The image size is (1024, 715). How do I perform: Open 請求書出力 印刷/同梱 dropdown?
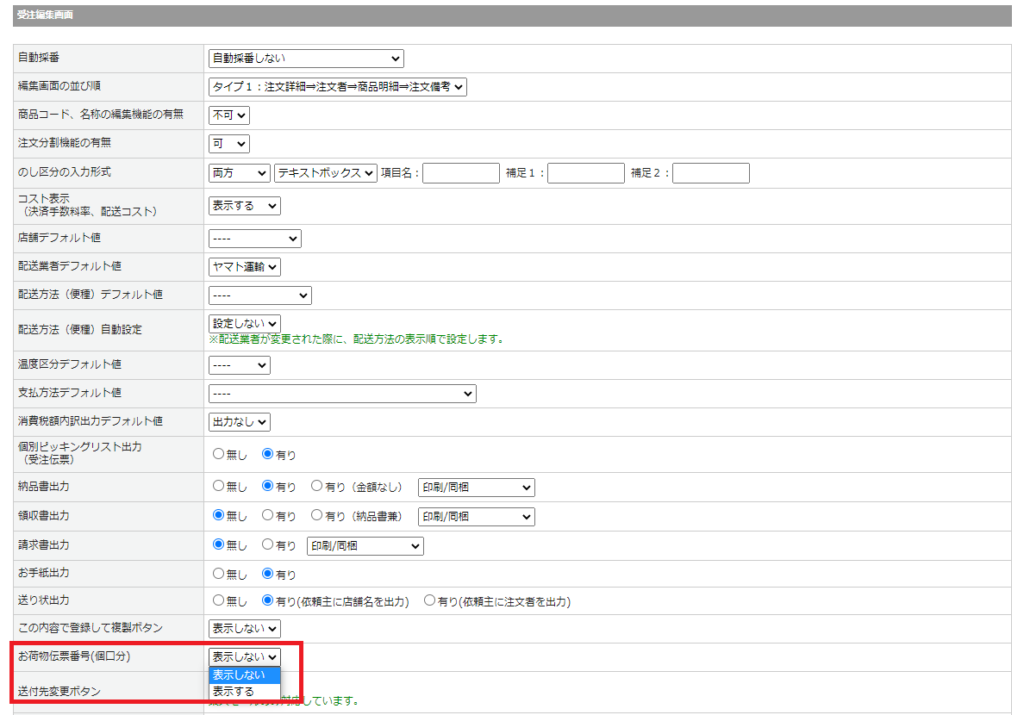coord(365,546)
